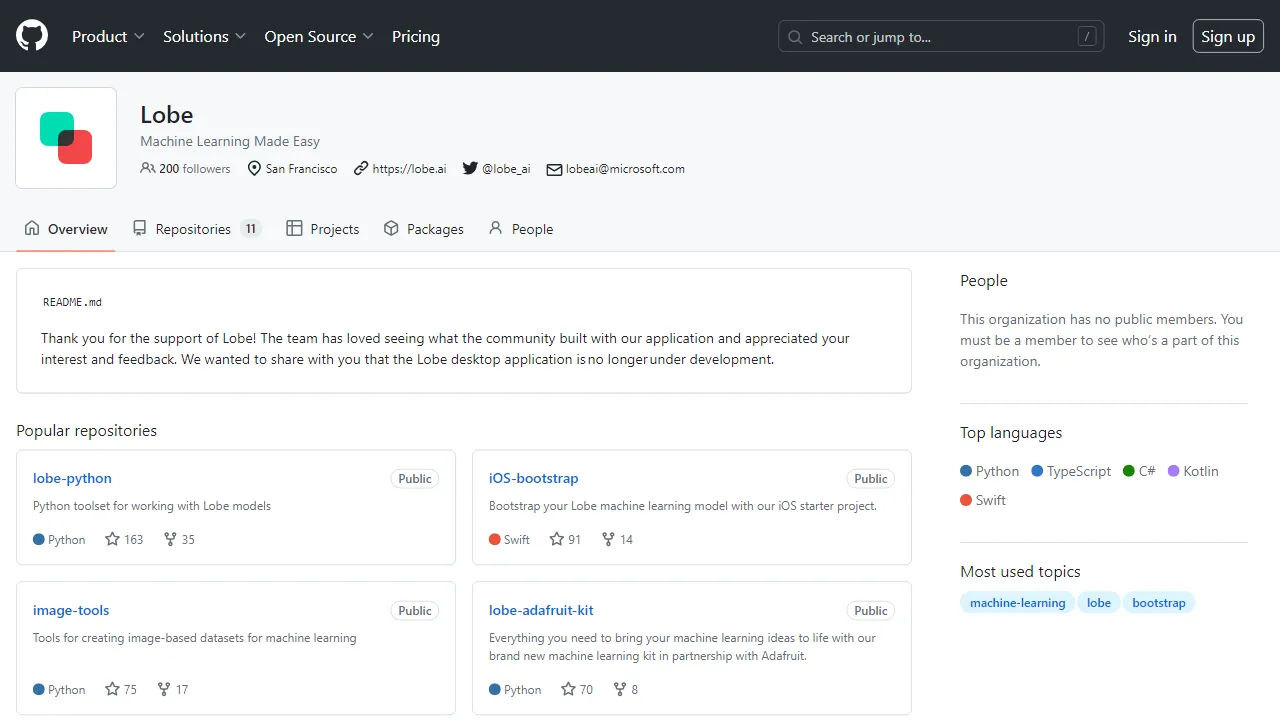Click the README.md file label

pyautogui.click(x=72, y=302)
